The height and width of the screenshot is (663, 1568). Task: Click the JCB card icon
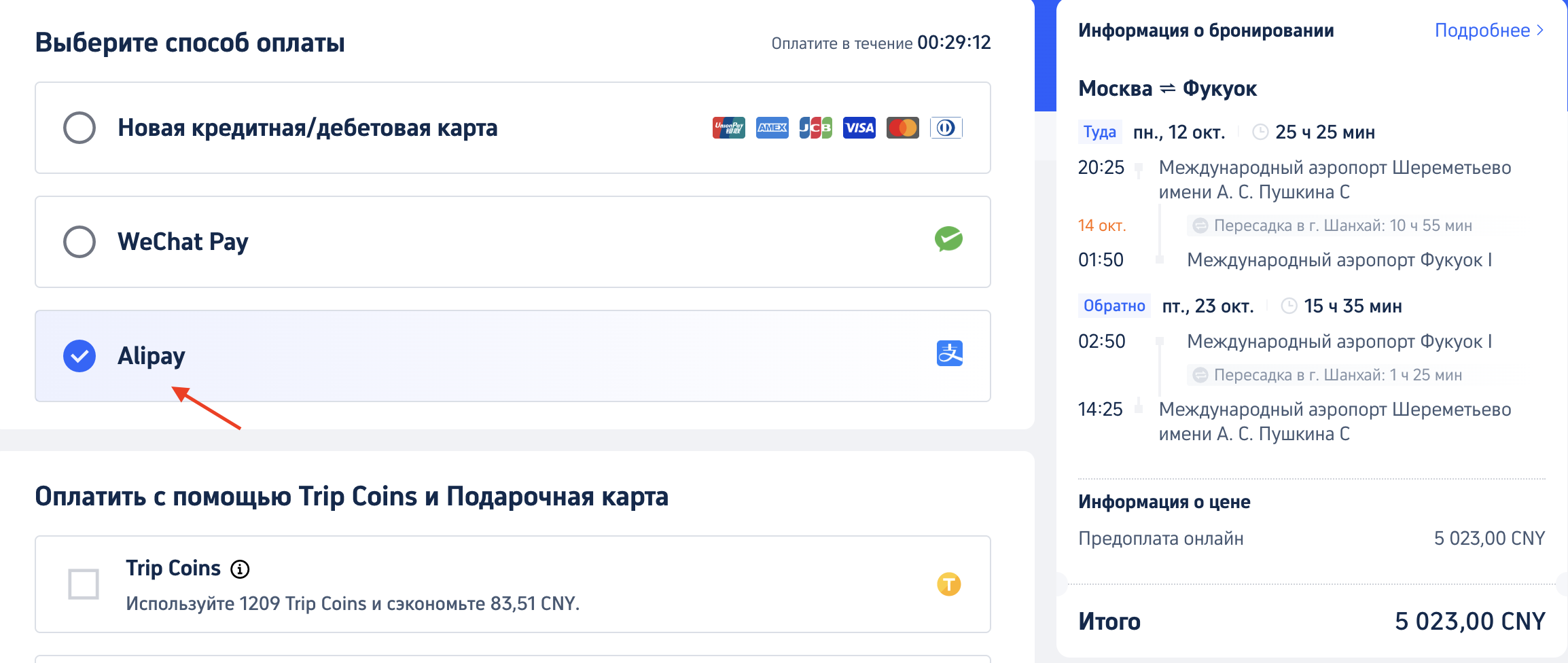tap(815, 128)
